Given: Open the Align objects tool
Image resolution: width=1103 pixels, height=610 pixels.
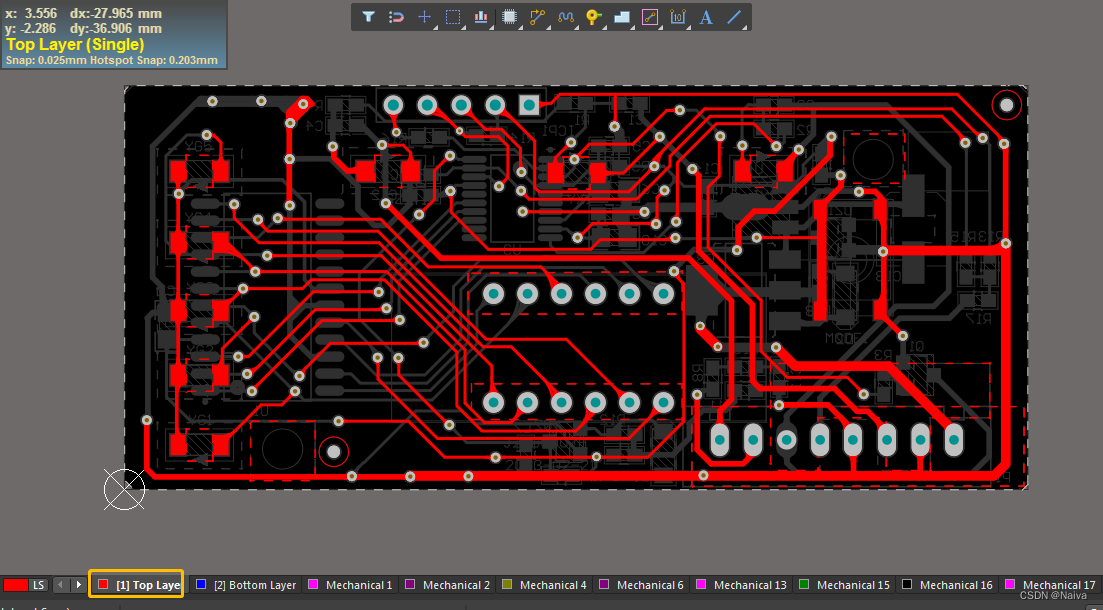Looking at the screenshot, I should [x=481, y=17].
